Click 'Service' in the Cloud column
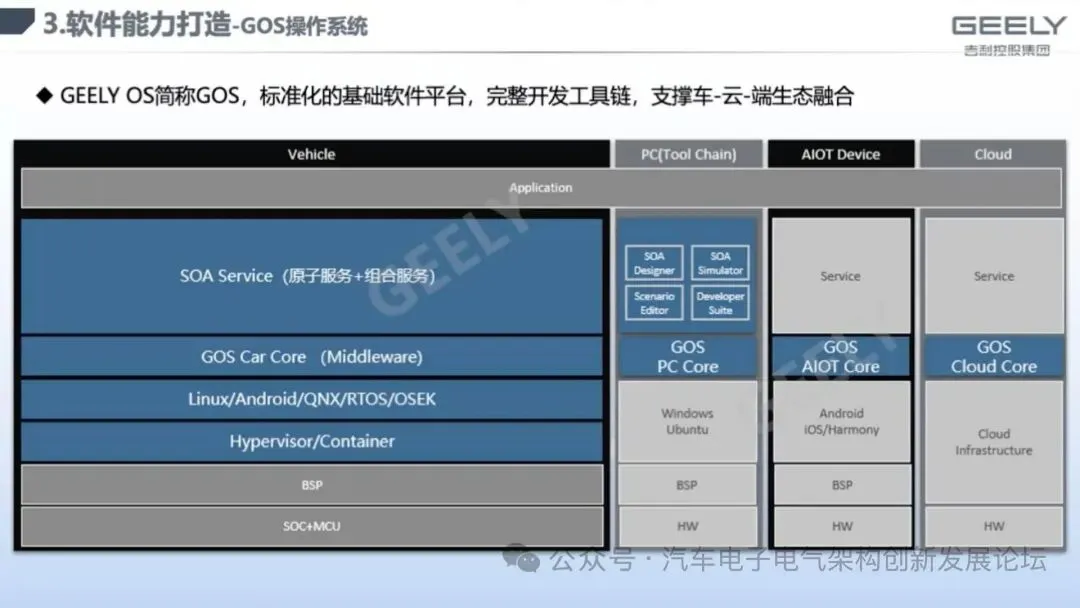This screenshot has width=1080, height=608. click(994, 276)
